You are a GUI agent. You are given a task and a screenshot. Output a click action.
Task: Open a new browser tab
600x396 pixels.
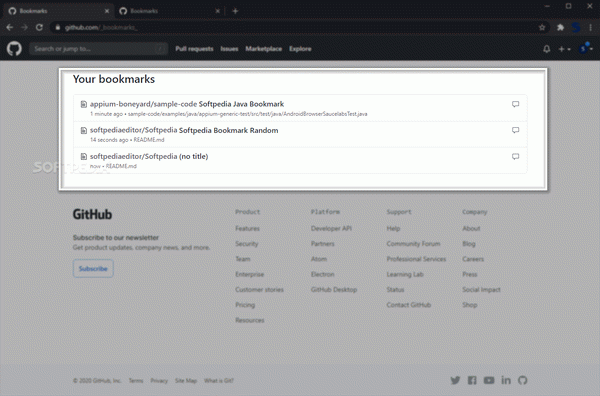(235, 11)
